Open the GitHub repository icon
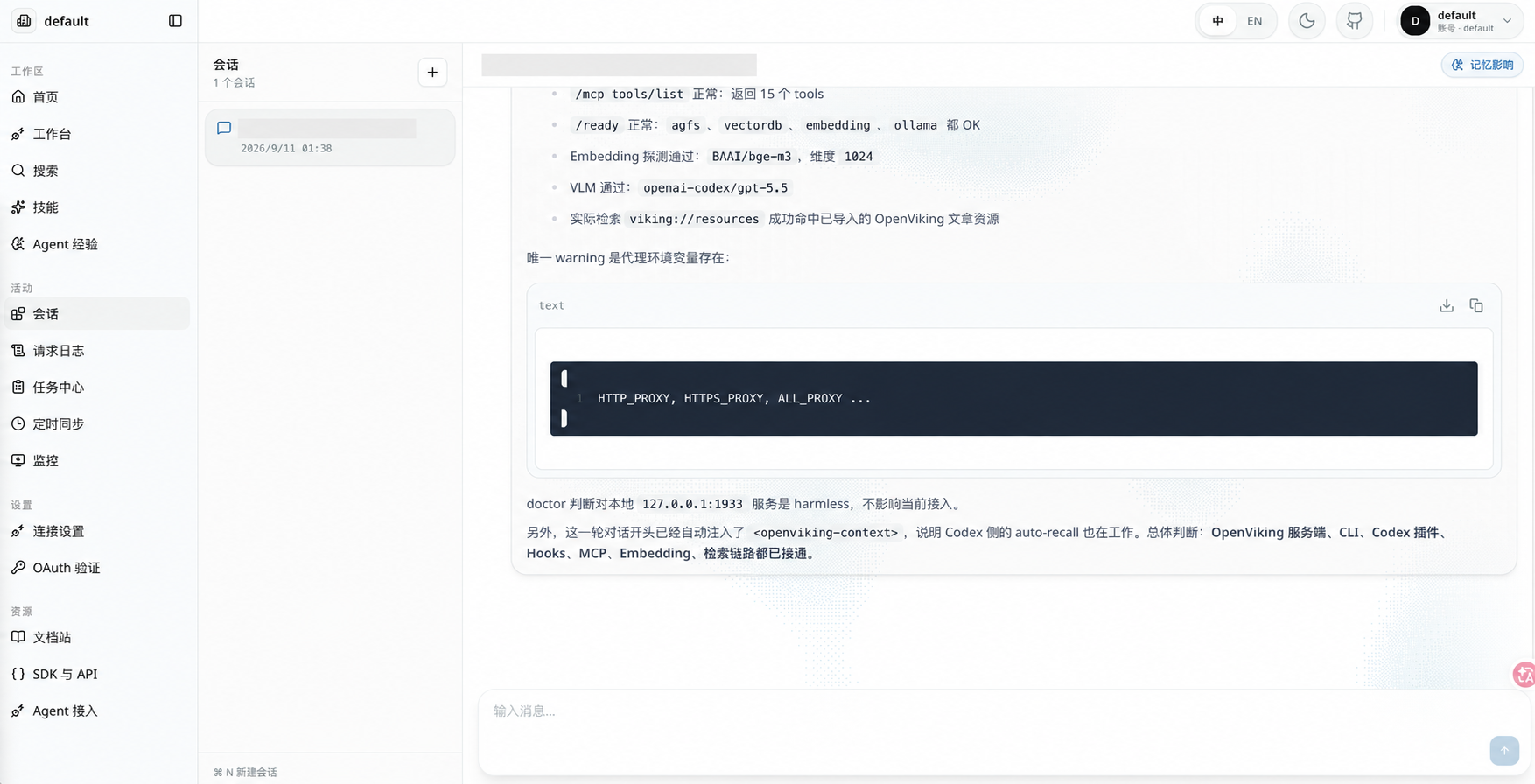 [1354, 21]
